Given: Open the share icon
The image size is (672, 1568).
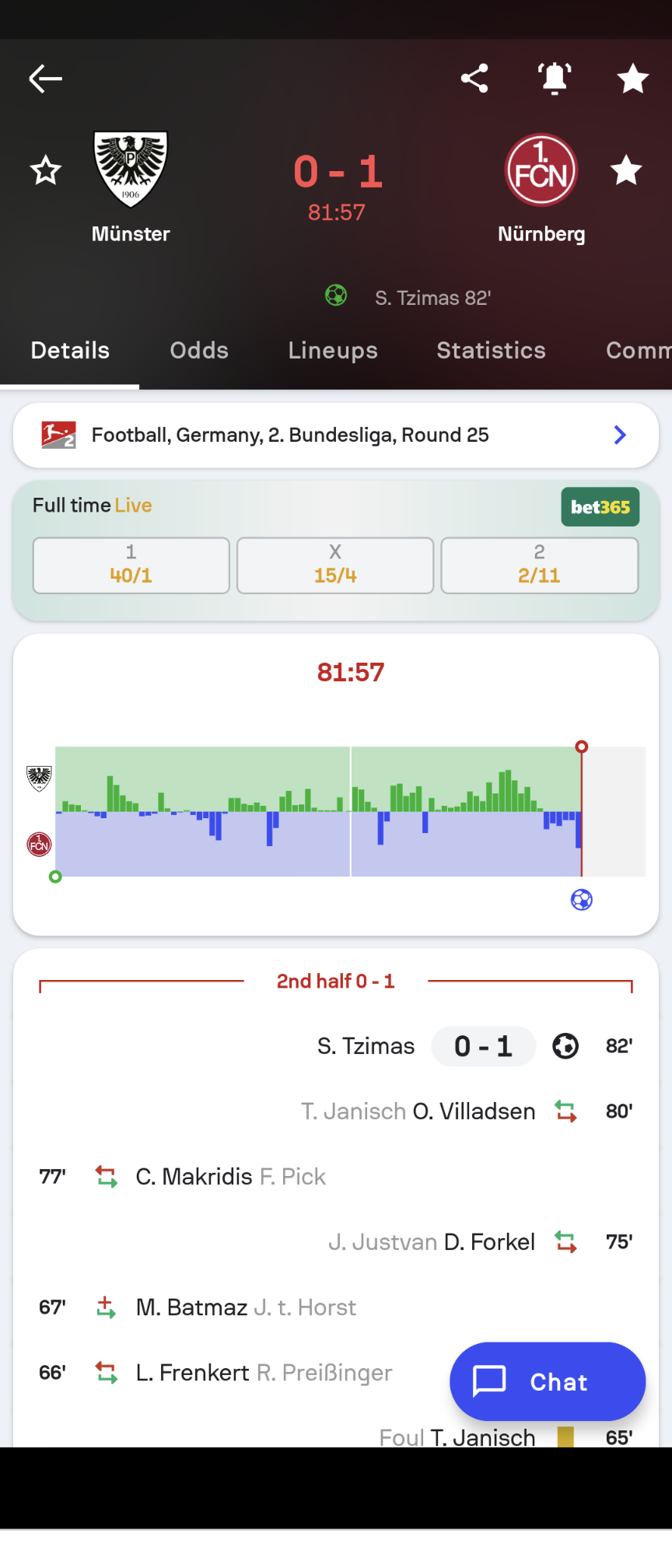Looking at the screenshot, I should [x=474, y=79].
